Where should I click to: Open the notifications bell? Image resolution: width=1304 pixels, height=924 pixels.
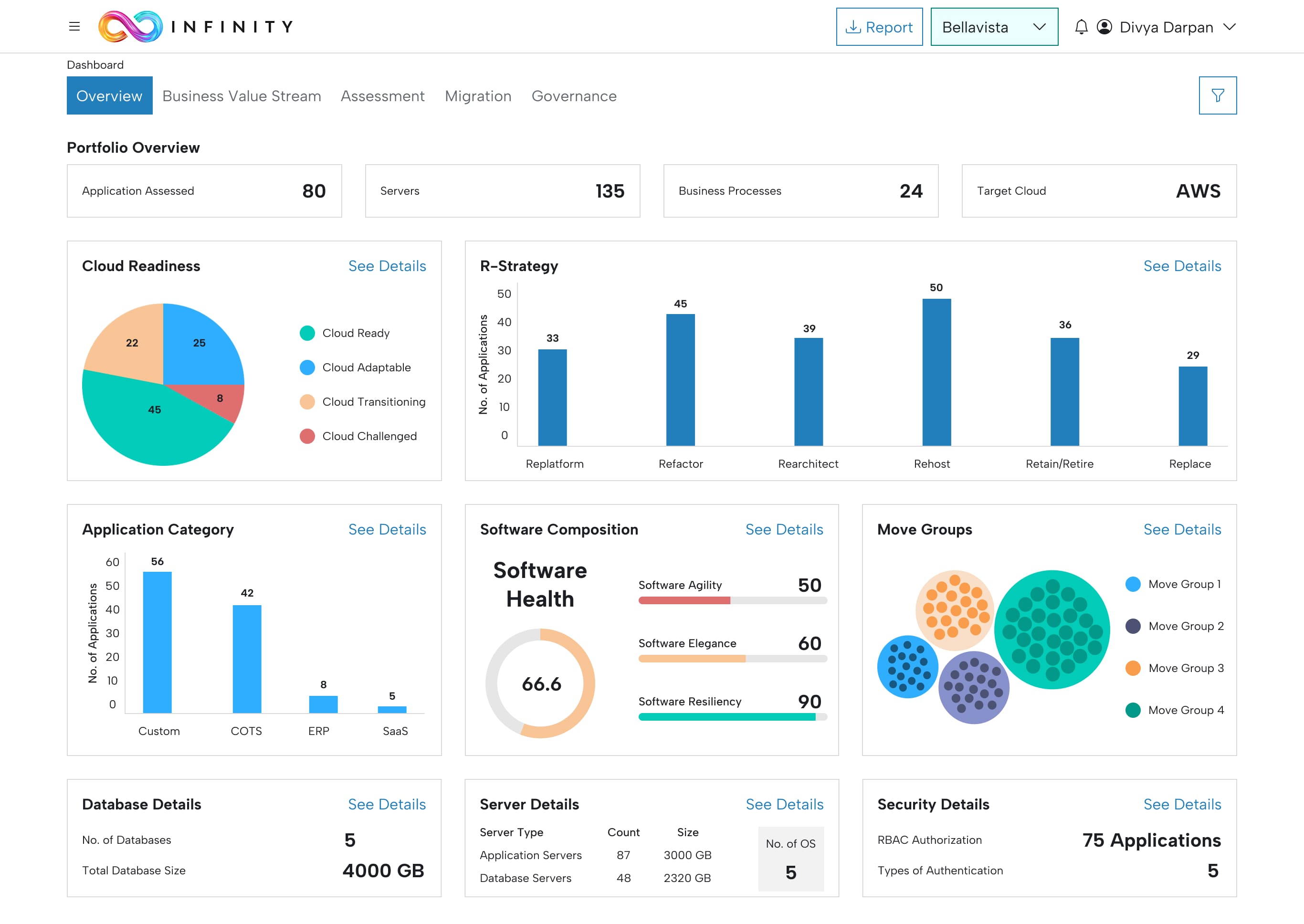point(1081,27)
